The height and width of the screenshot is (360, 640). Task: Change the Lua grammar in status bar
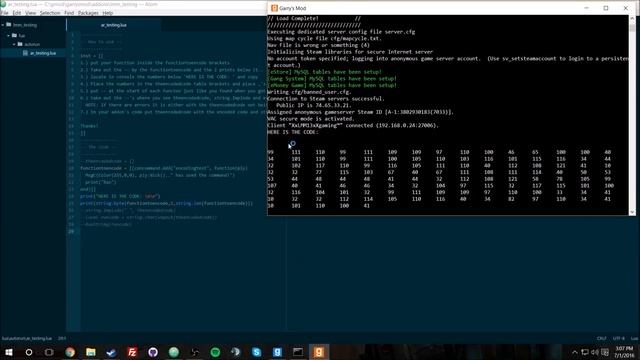pos(634,338)
